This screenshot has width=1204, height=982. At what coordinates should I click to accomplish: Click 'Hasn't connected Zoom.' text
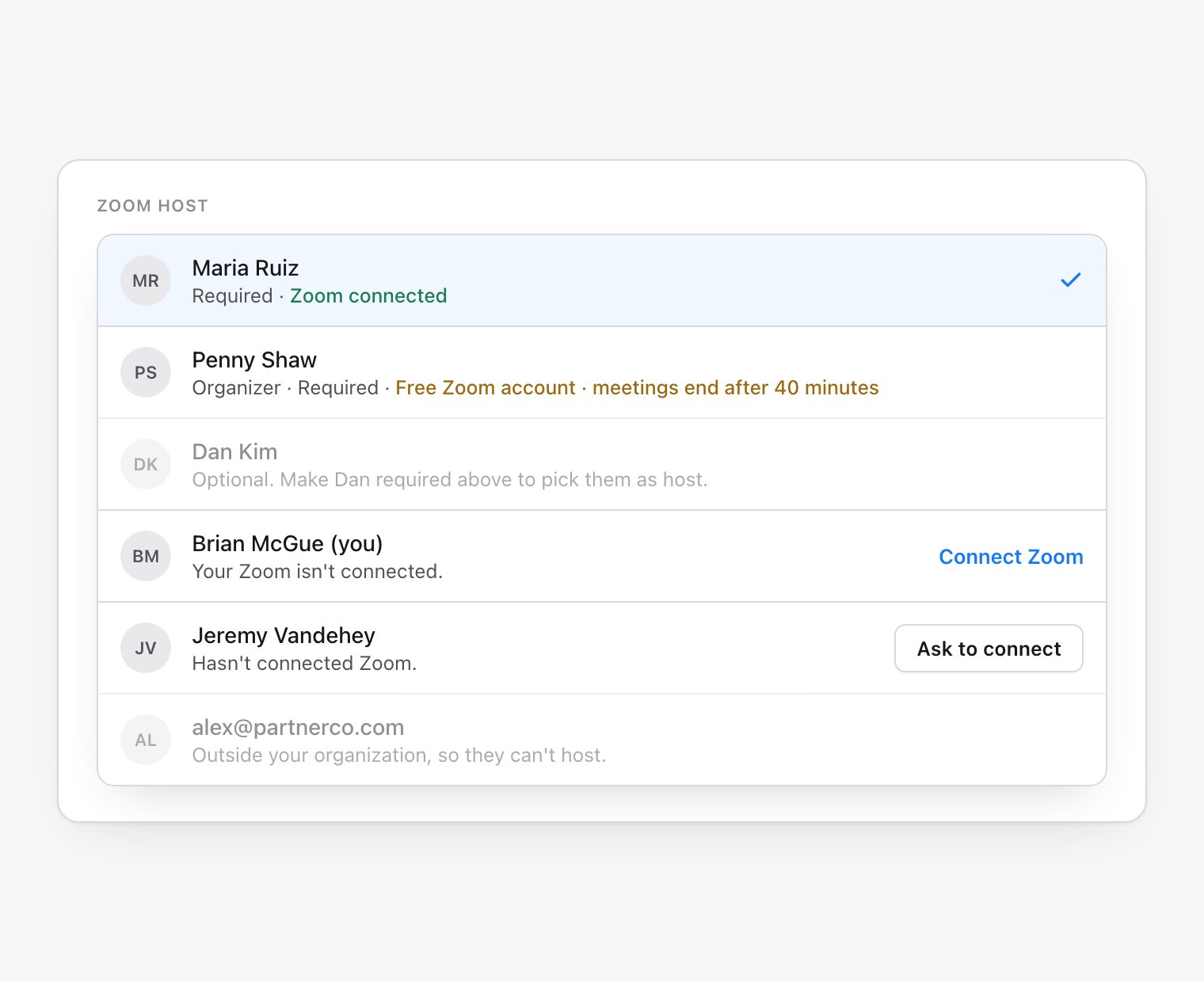(x=304, y=664)
